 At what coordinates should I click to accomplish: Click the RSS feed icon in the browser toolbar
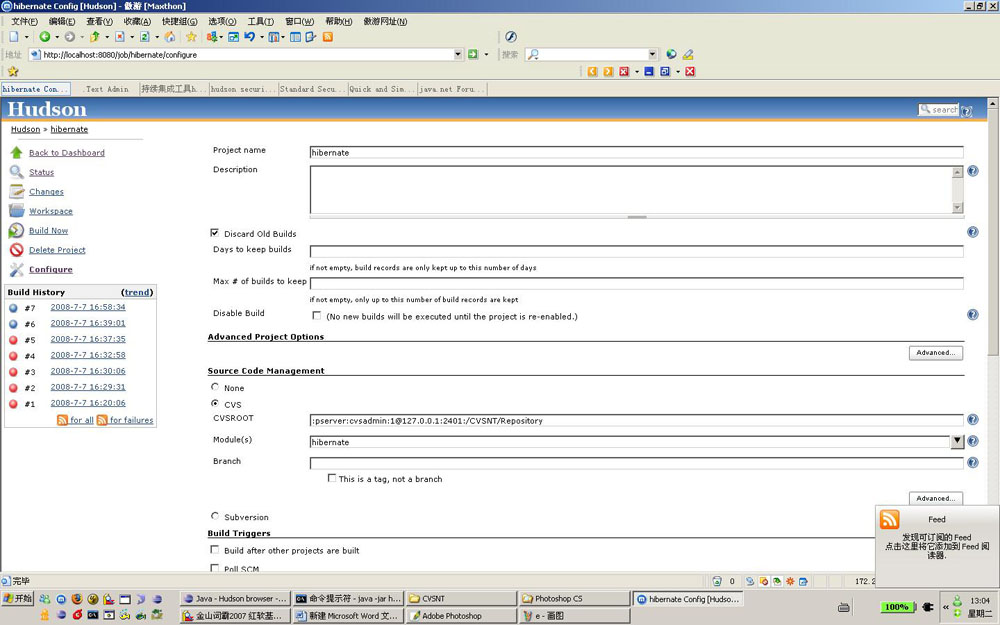click(x=328, y=37)
